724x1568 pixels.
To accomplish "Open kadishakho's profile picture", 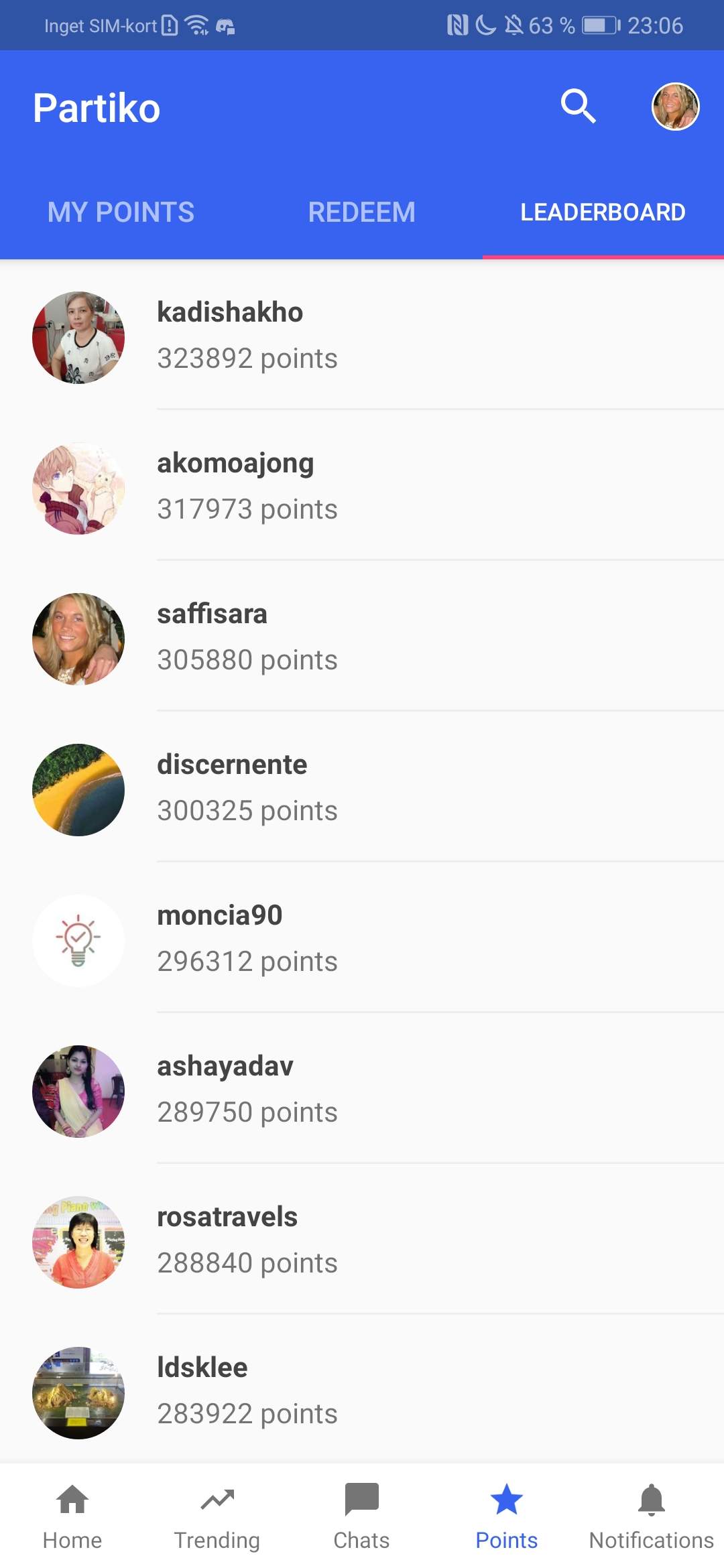I will pos(78,337).
